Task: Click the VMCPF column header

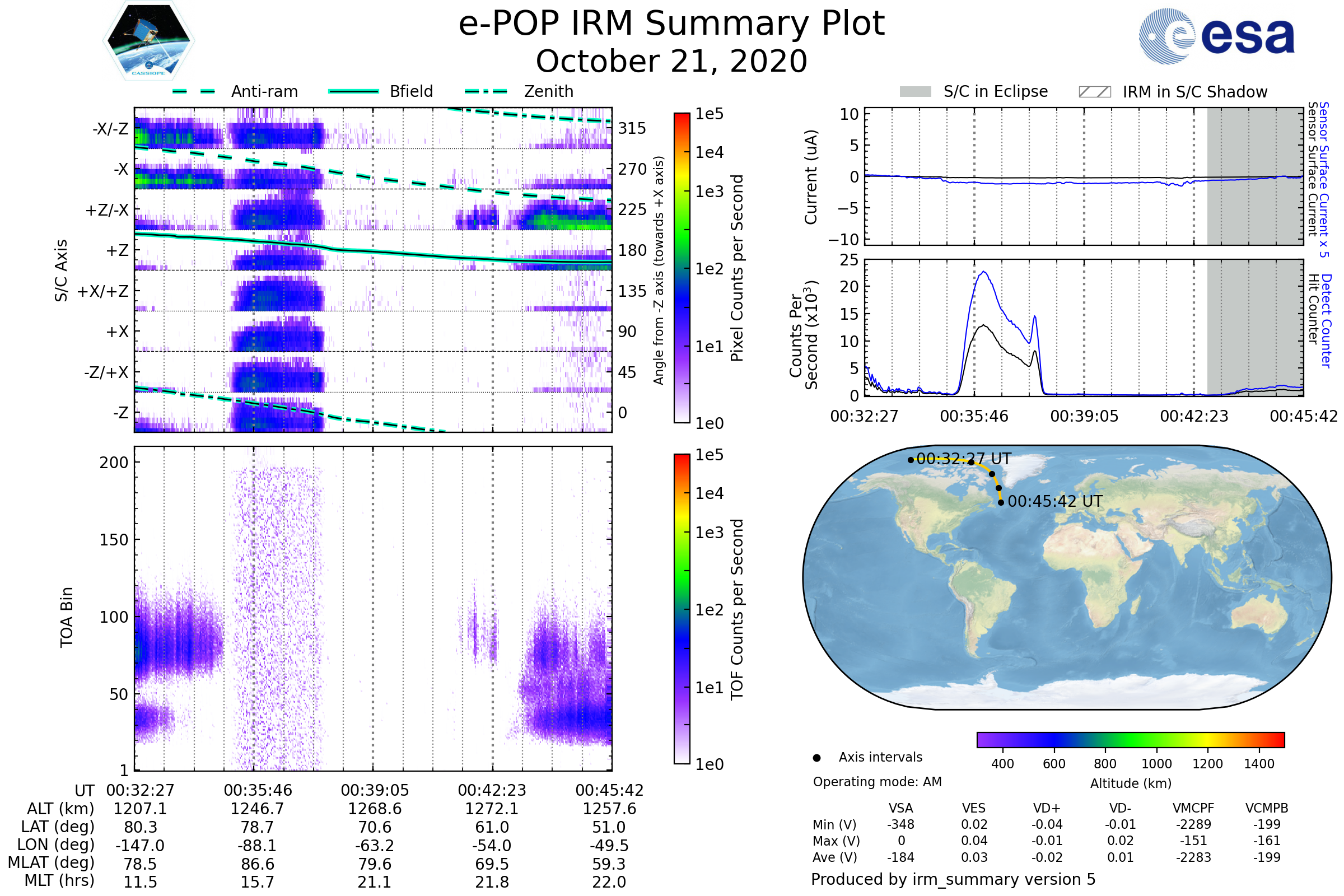Action: [1193, 808]
